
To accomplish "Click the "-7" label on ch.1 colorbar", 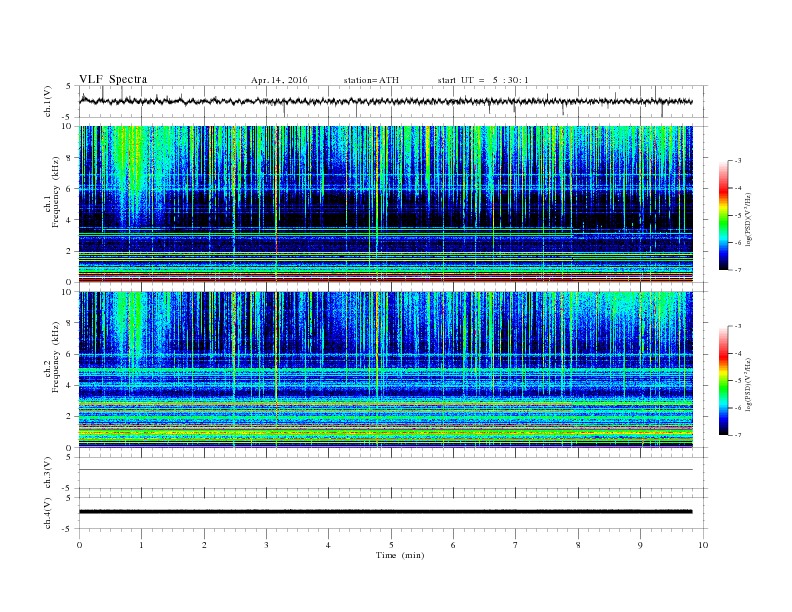I will [738, 270].
